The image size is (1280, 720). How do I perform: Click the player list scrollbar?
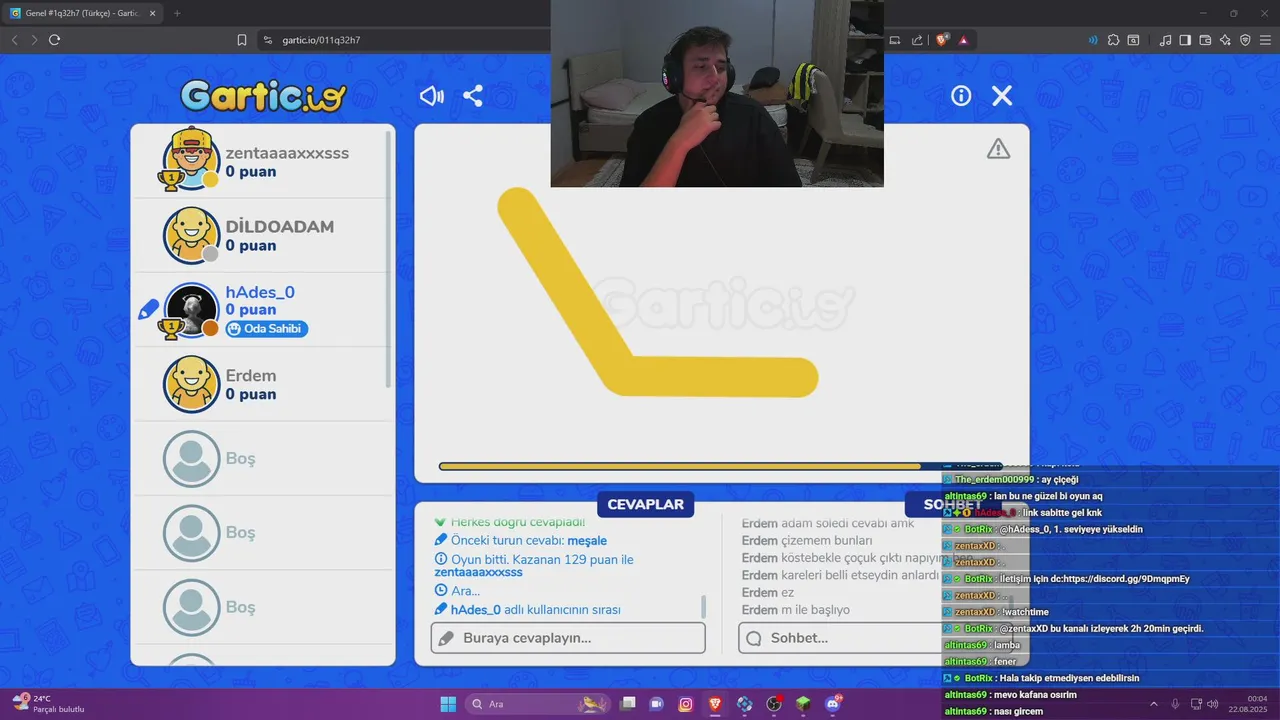pyautogui.click(x=389, y=260)
